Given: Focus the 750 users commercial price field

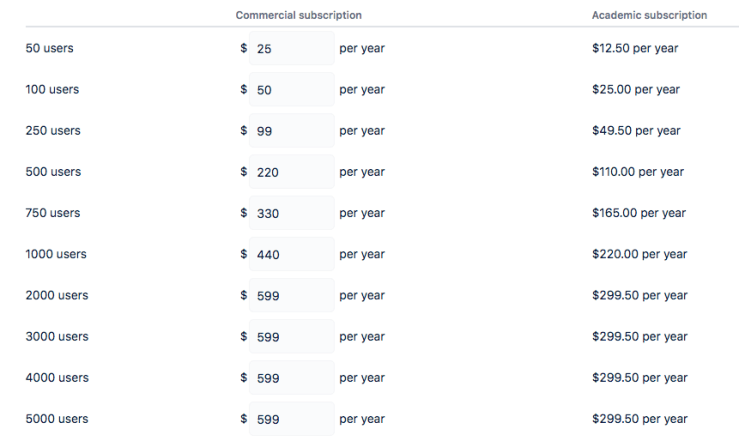Looking at the screenshot, I should tap(291, 213).
